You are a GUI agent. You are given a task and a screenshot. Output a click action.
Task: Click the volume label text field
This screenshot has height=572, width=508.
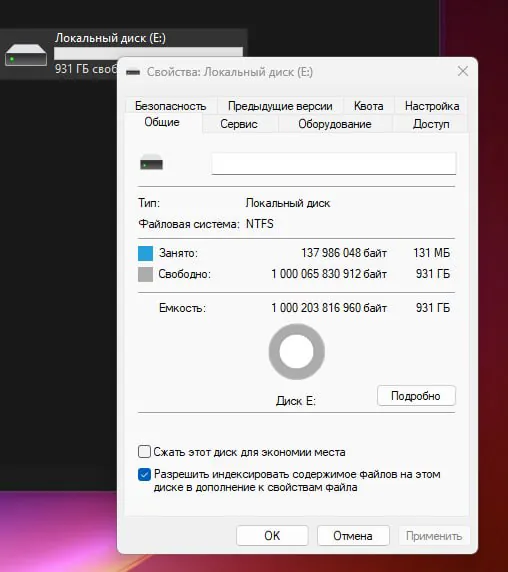pos(334,163)
